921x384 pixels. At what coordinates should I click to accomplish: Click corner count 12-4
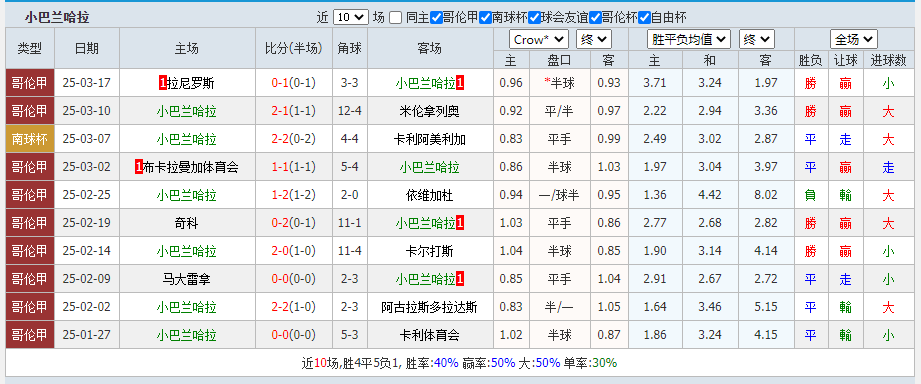349,111
